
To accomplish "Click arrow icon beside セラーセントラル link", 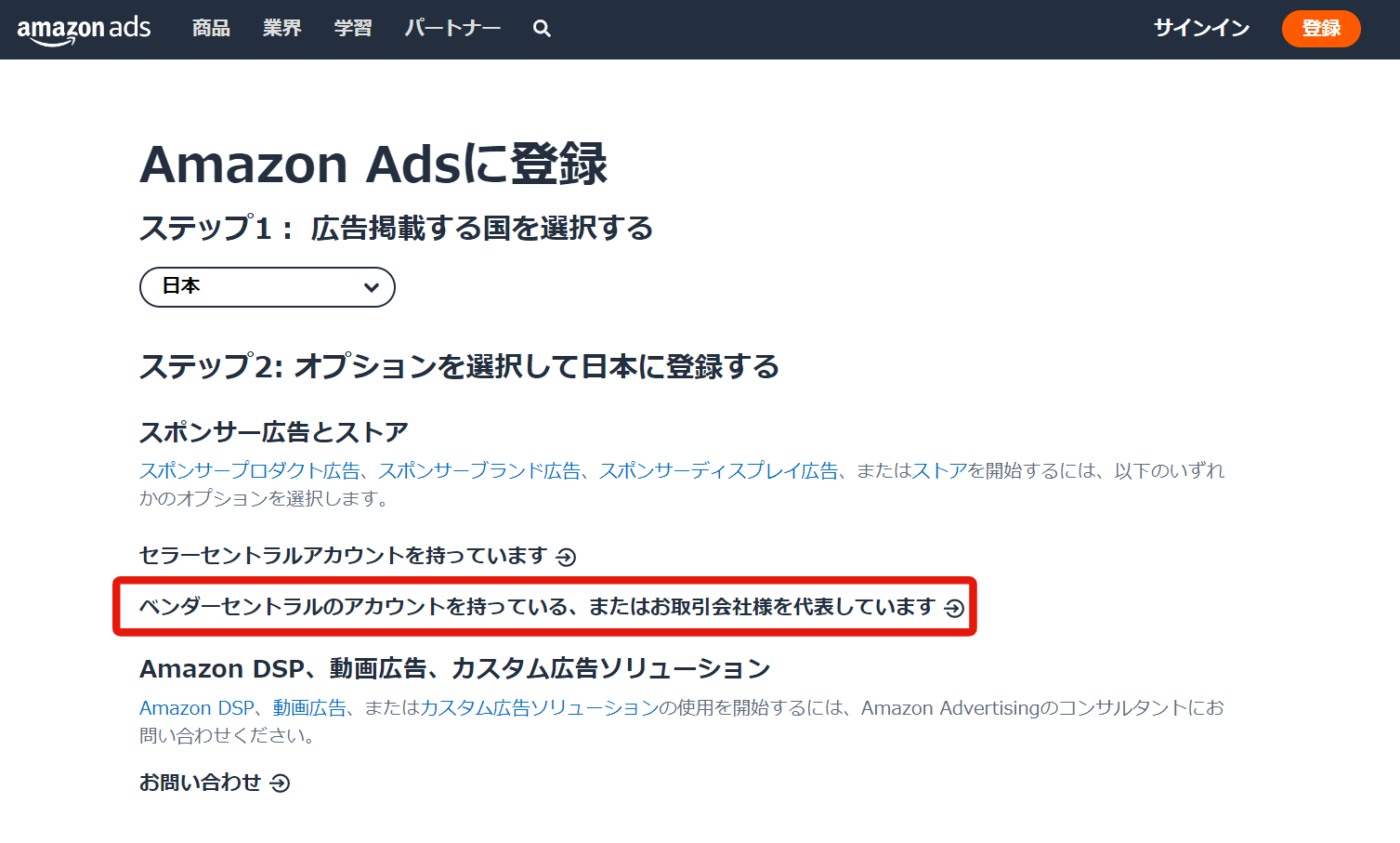I will tap(566, 557).
